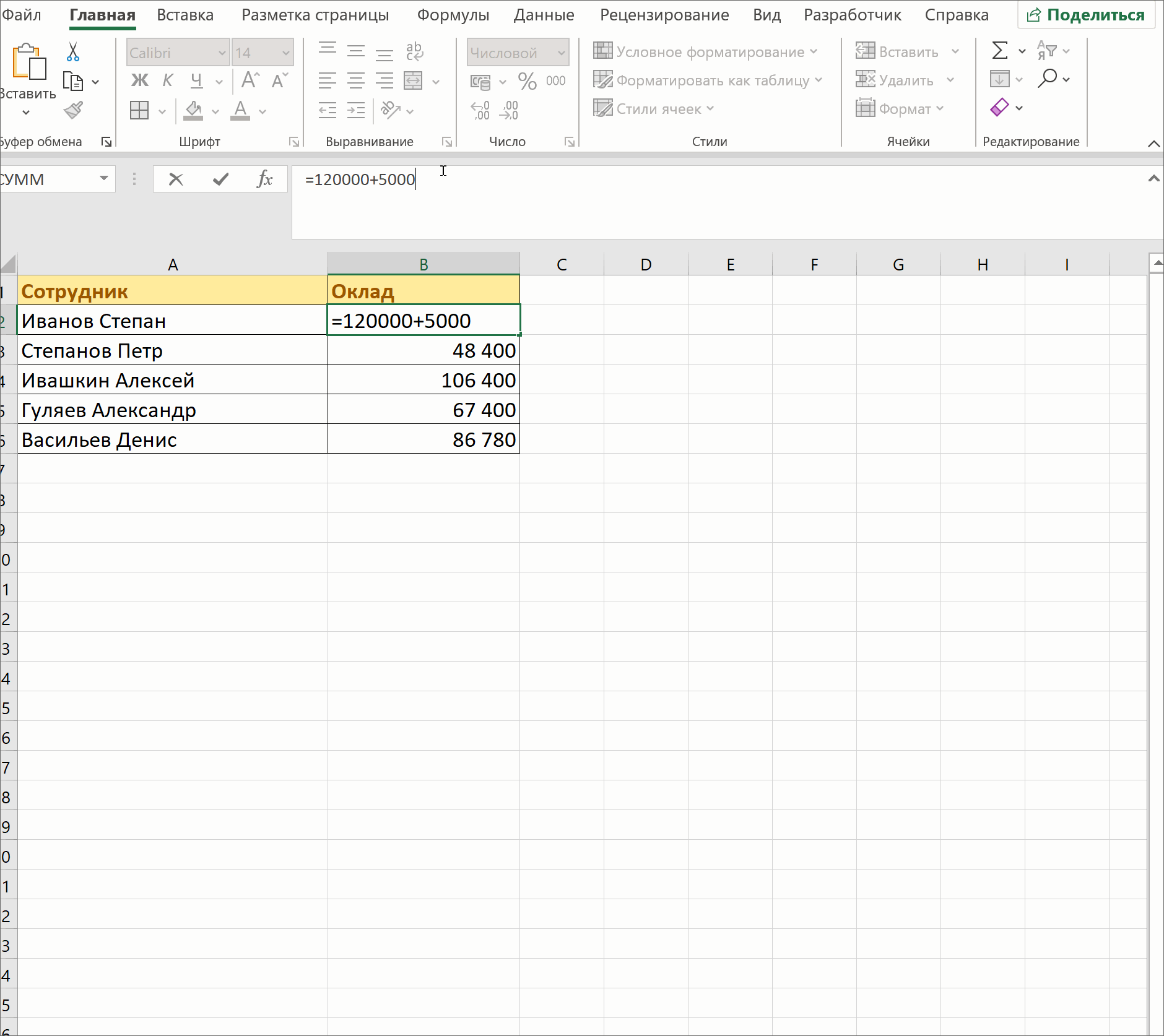Select the Format Painter brush icon
Viewport: 1164px width, 1036px height.
point(73,111)
